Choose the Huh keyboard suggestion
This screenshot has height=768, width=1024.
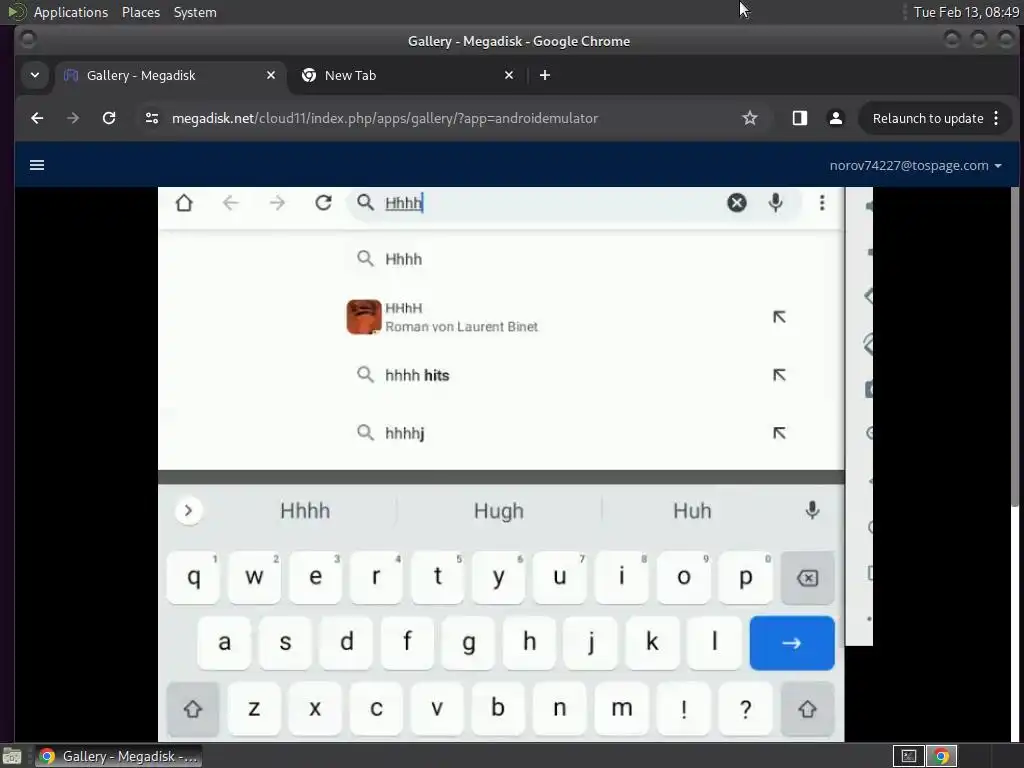tap(692, 511)
